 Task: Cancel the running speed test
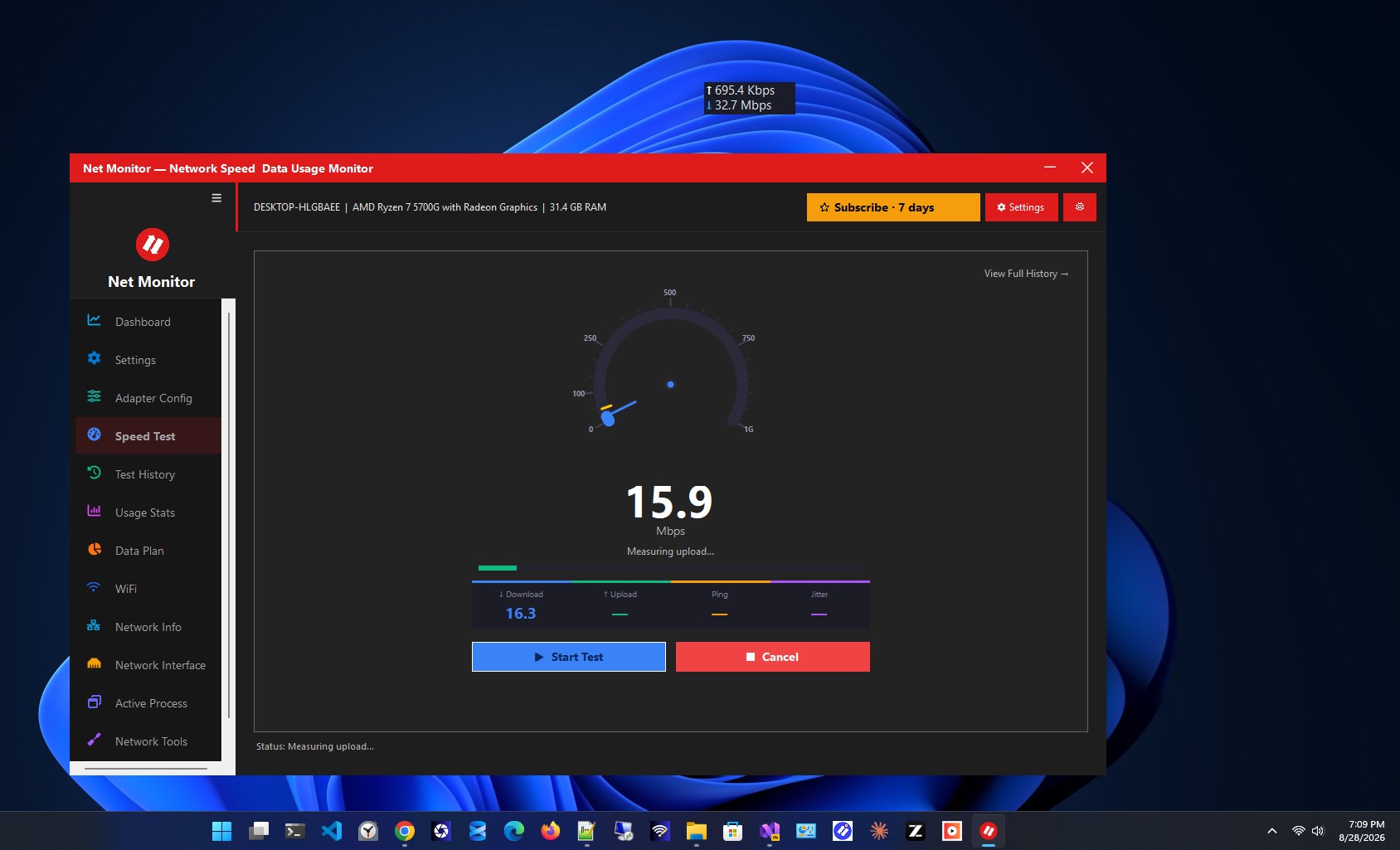(773, 657)
